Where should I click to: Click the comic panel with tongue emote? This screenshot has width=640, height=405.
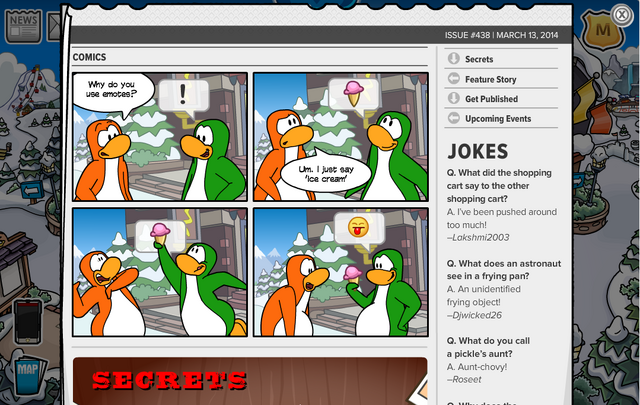click(341, 272)
